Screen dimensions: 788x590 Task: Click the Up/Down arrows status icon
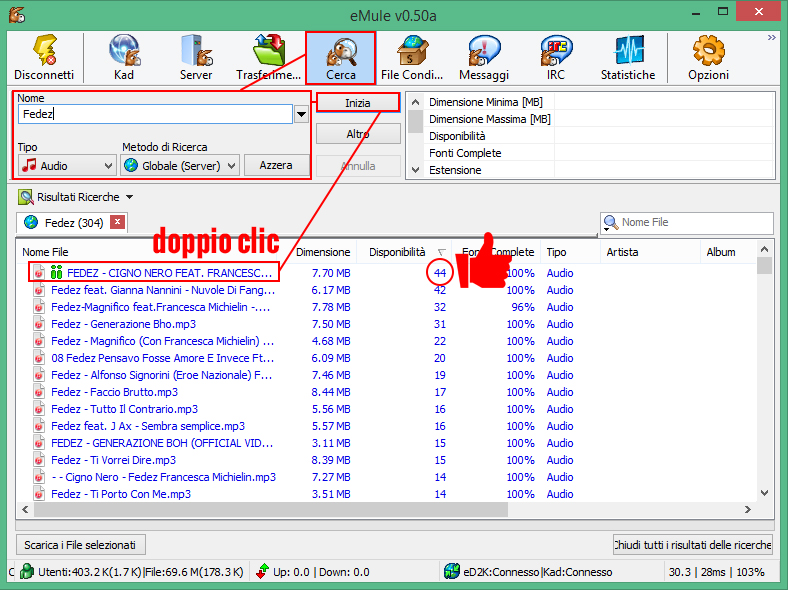click(x=262, y=571)
